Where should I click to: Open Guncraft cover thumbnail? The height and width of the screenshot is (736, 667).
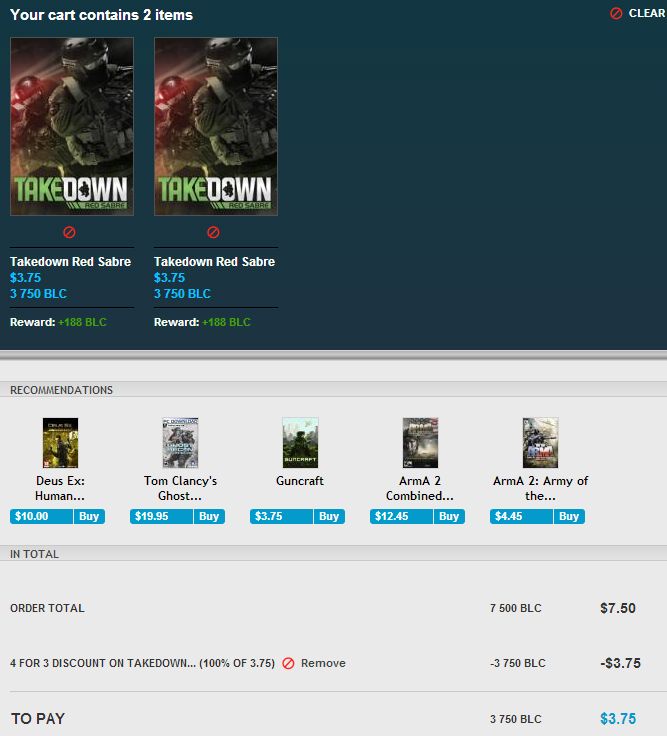(300, 443)
